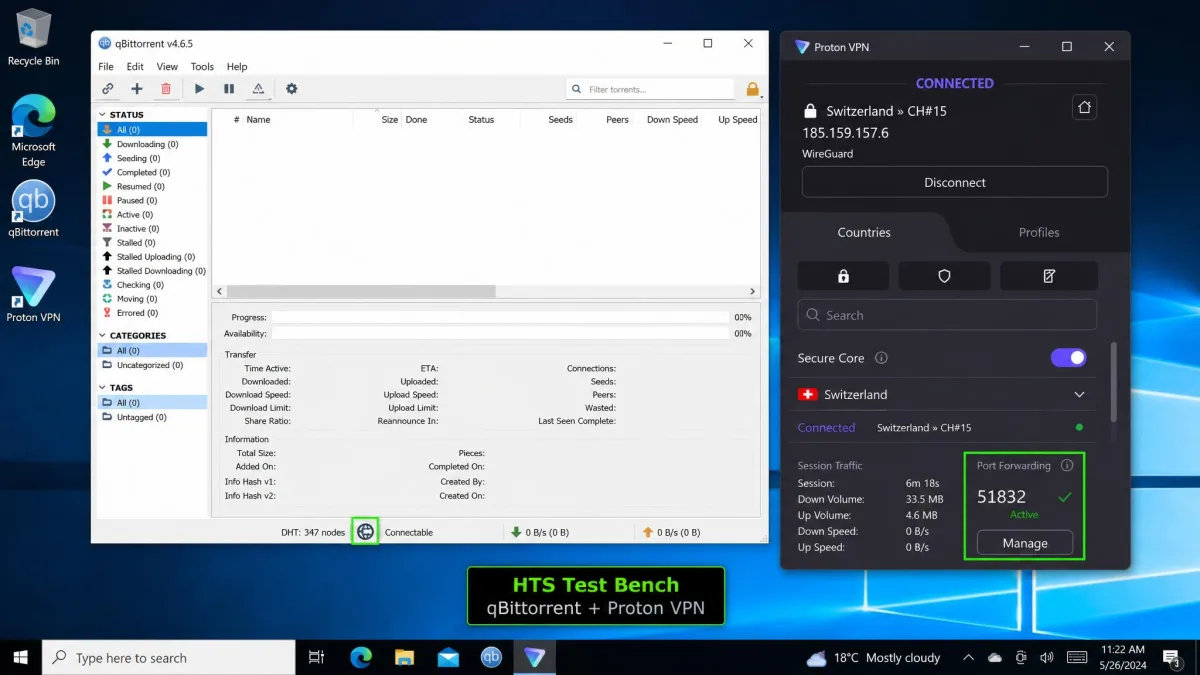Viewport: 1200px width, 675px height.
Task: Open Edit menu in qBittorrent
Action: 135,67
